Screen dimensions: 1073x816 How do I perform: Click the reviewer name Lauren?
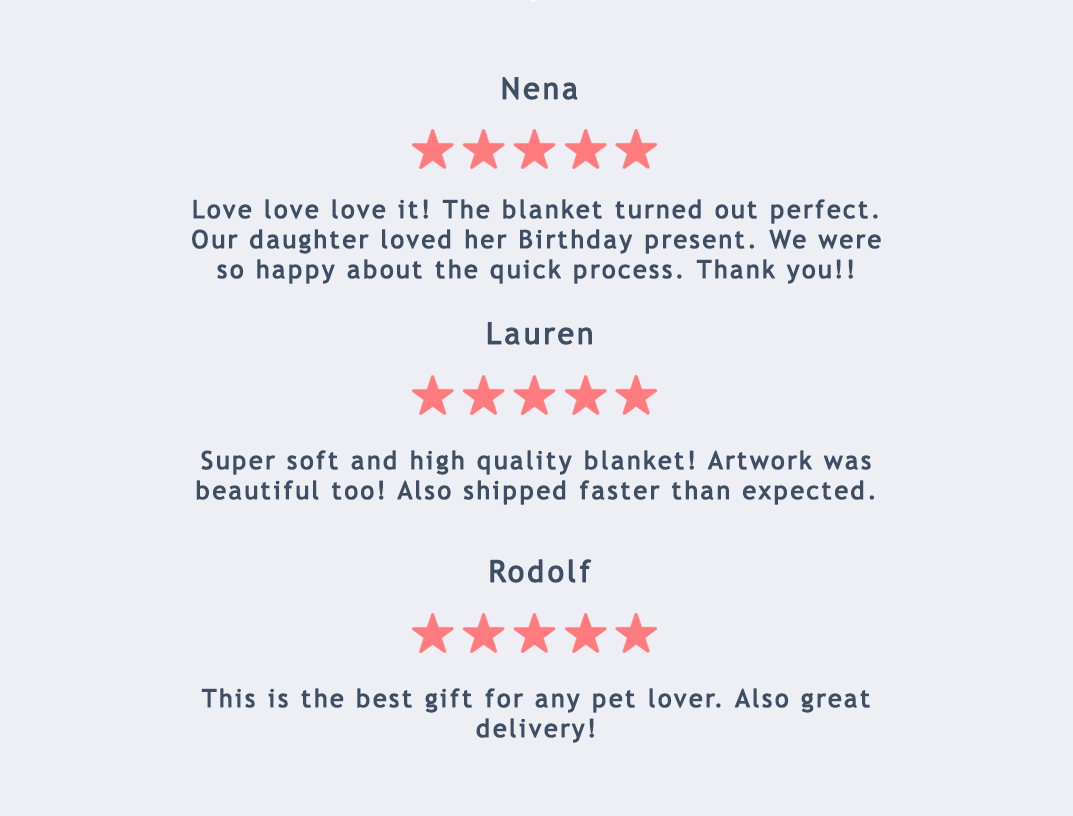[540, 334]
